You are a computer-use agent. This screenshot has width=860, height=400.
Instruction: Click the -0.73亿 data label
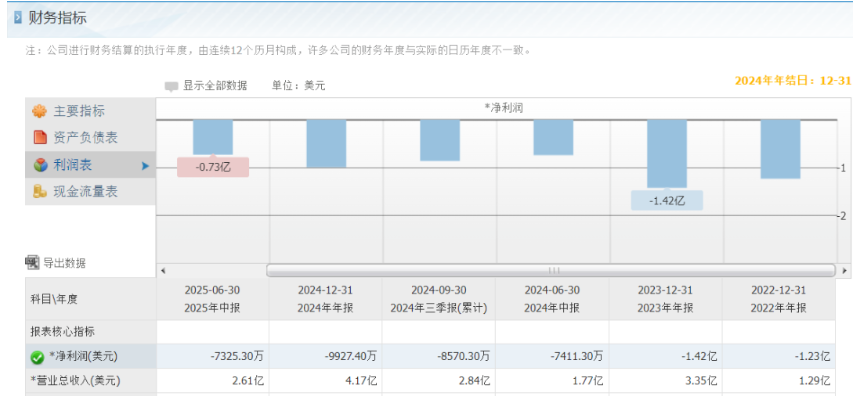(212, 167)
